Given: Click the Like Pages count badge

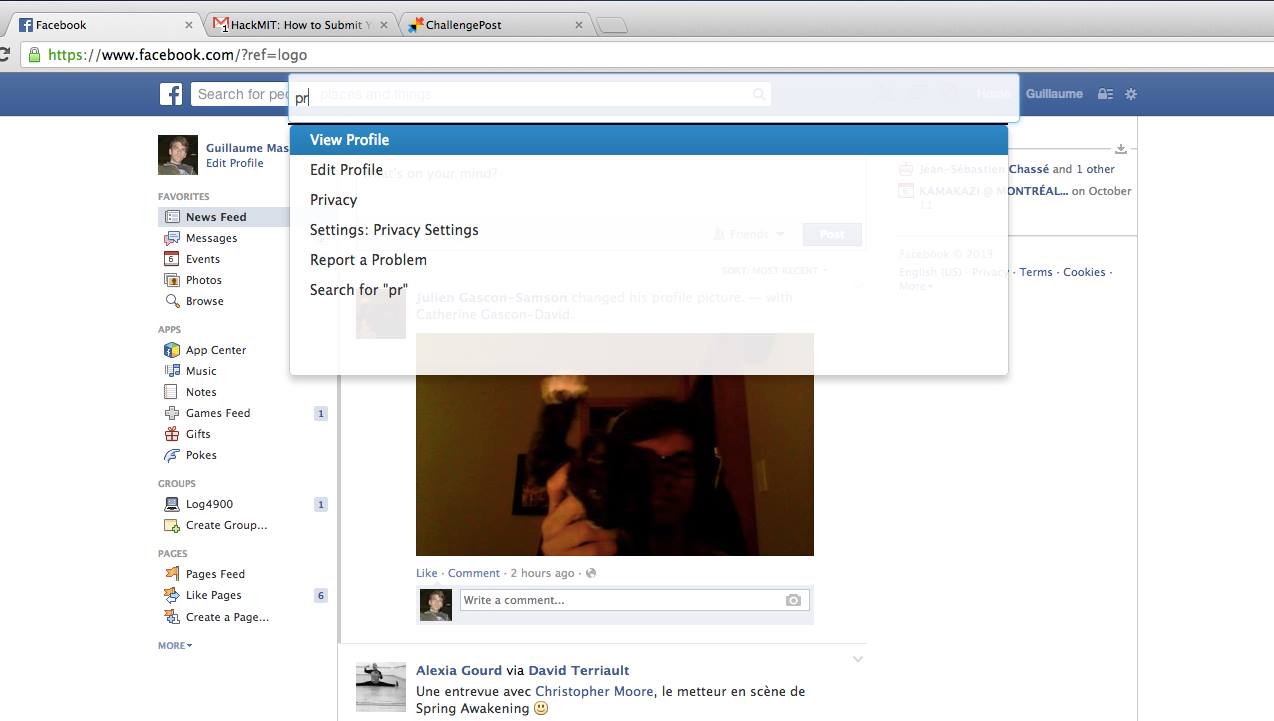Looking at the screenshot, I should pyautogui.click(x=321, y=595).
